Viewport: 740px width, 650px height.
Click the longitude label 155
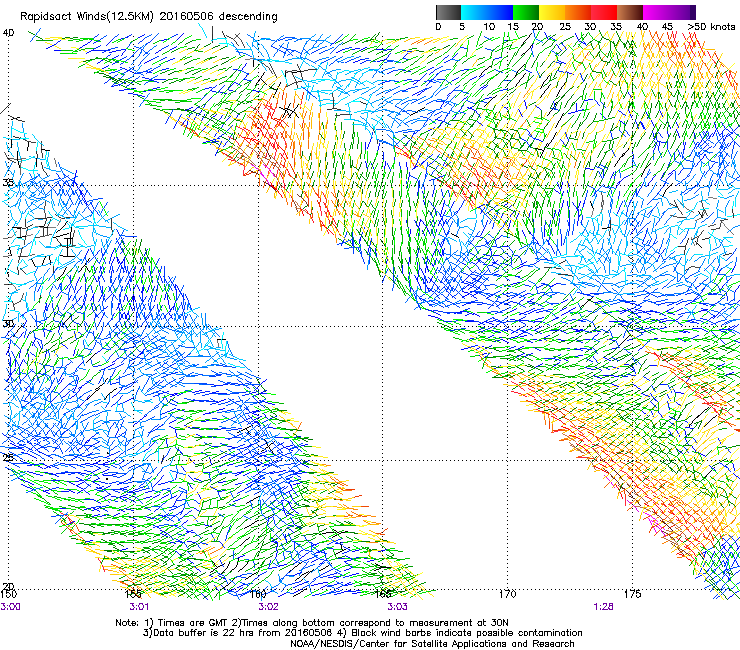tap(134, 594)
